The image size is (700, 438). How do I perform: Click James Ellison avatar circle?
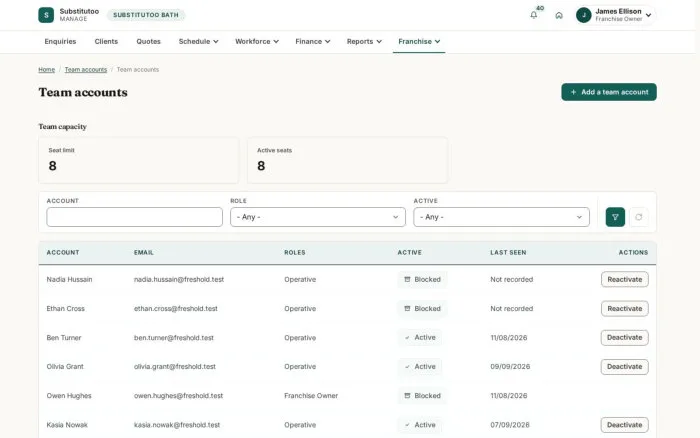point(583,15)
